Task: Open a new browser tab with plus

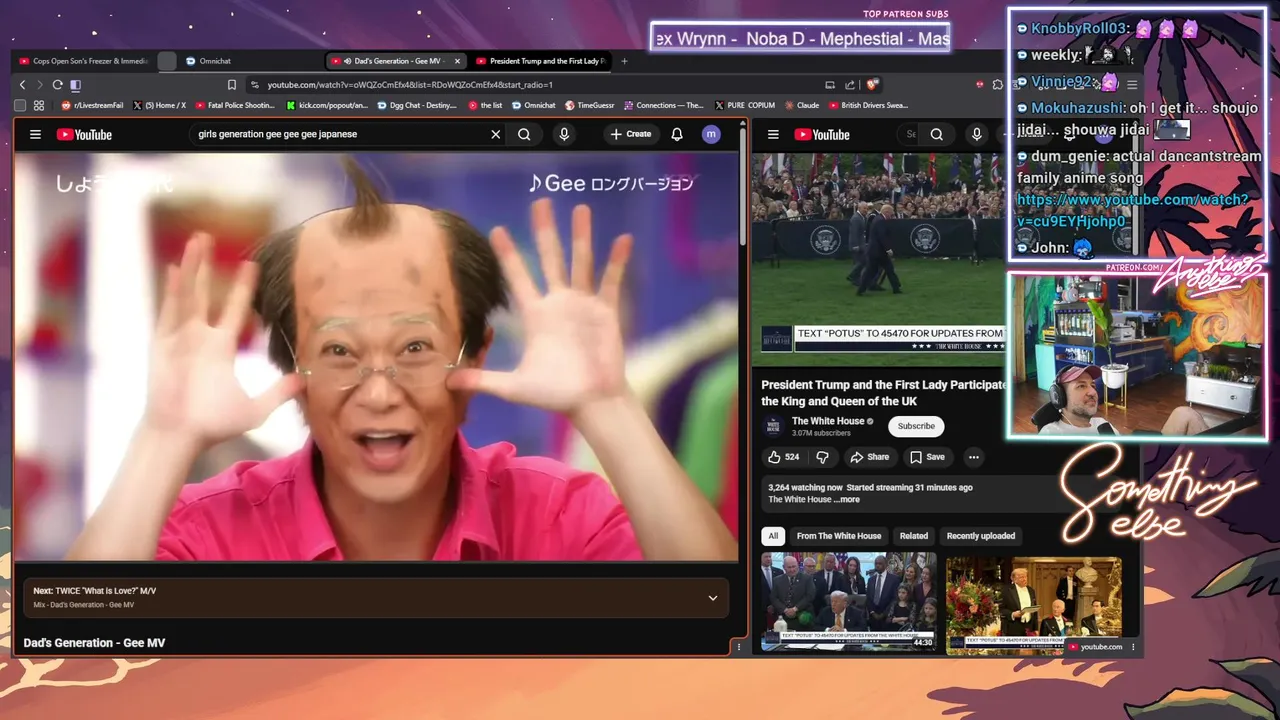Action: pos(624,61)
